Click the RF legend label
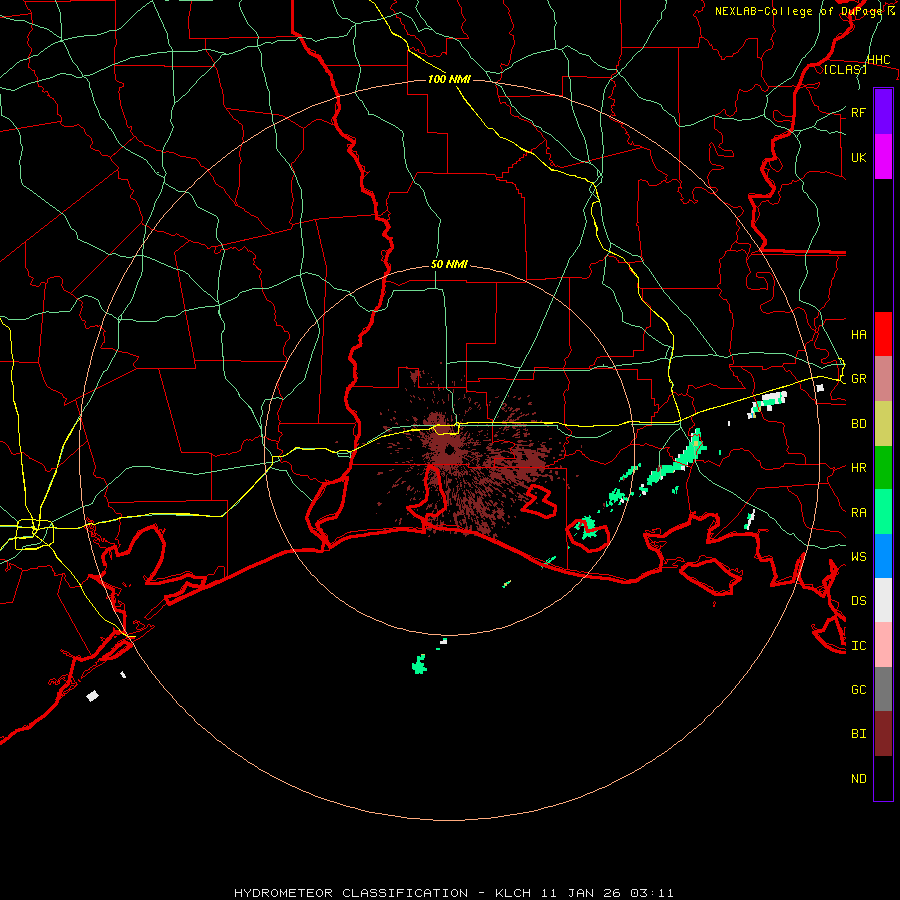Viewport: 900px width, 900px height. point(858,112)
